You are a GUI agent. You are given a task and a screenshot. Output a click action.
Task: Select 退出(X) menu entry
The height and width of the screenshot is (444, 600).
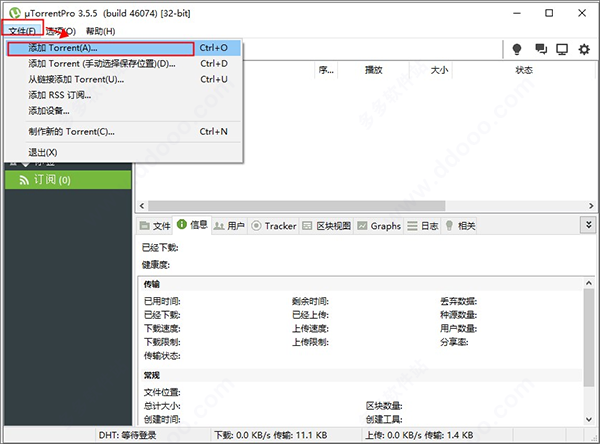(123, 152)
